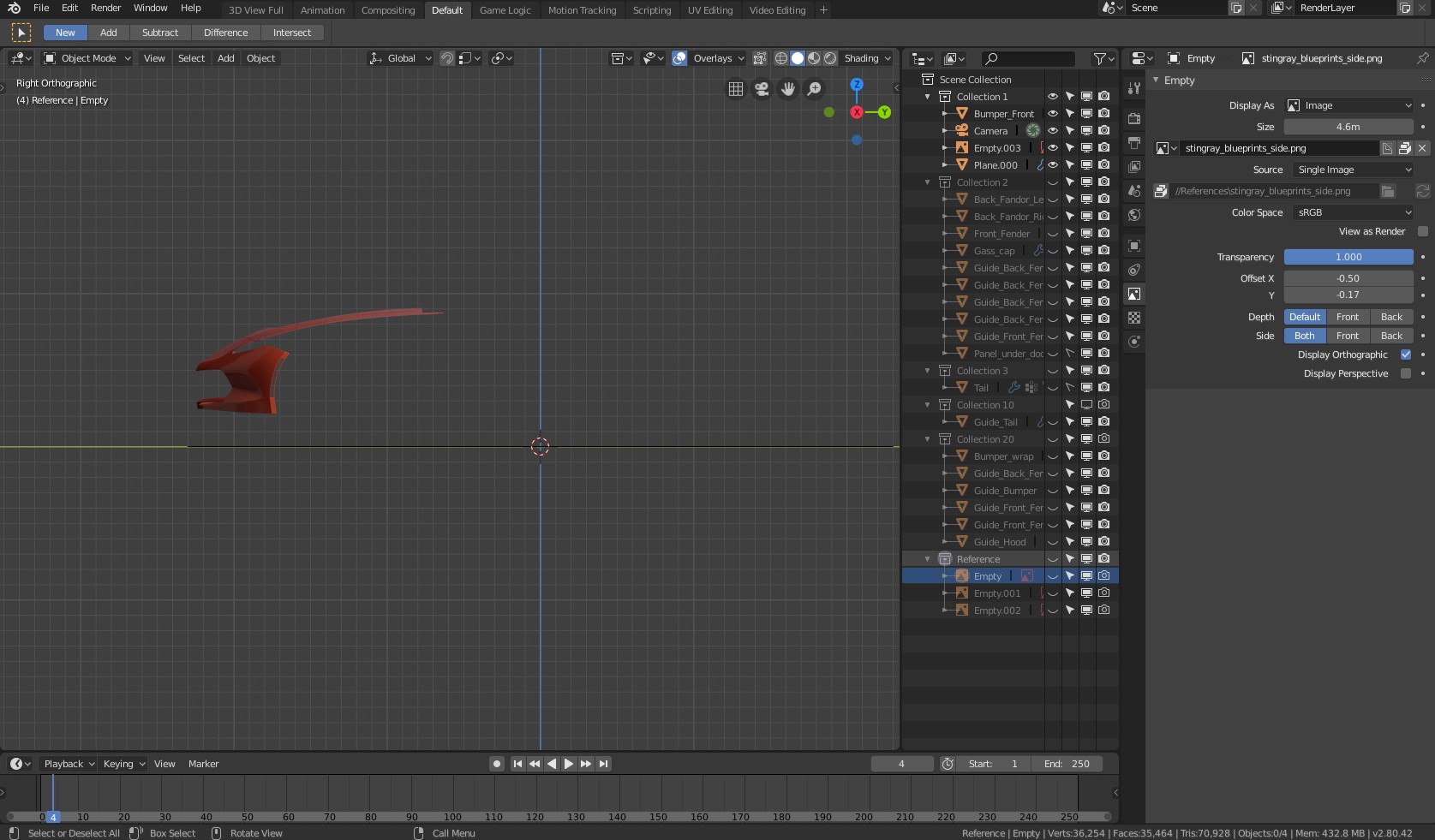Hide Bumper_Front with its eye icon

point(1053,113)
